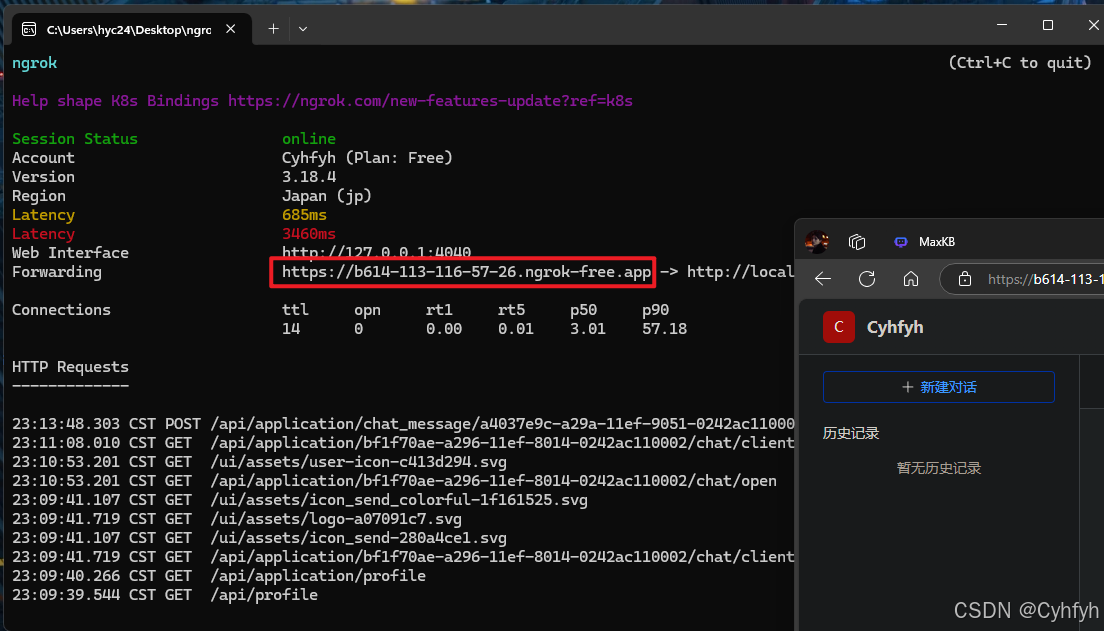Click the icon_send-280a4ce1.svg request line

pyautogui.click(x=259, y=538)
